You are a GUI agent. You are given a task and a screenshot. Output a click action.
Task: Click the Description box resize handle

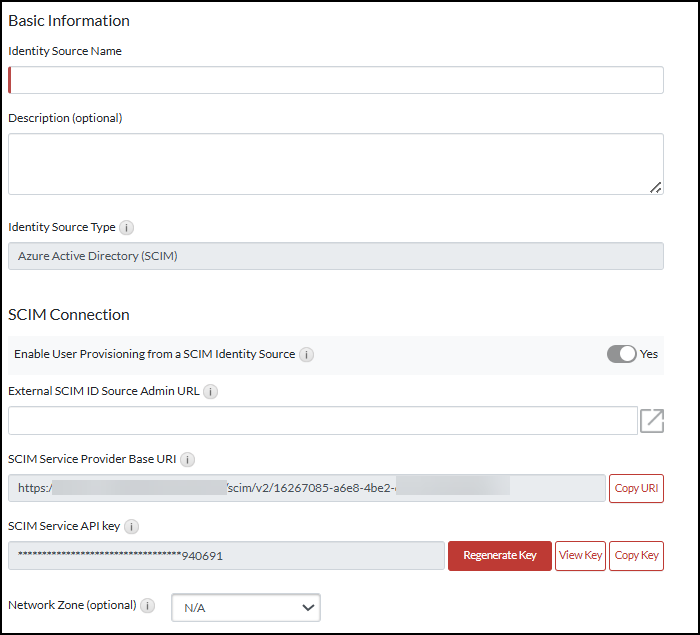656,187
